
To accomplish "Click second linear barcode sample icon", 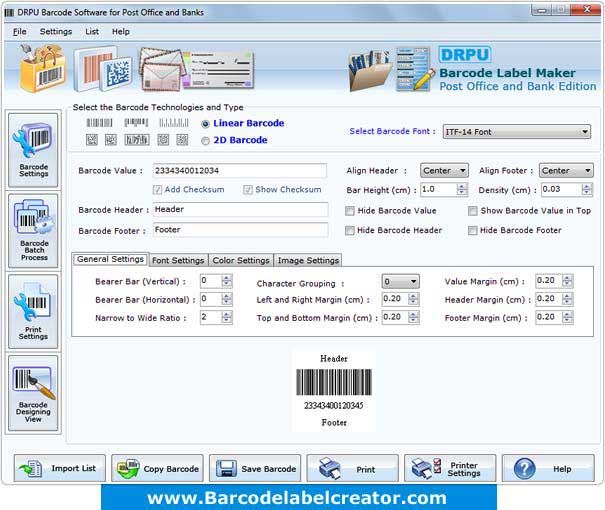I will pyautogui.click(x=136, y=123).
